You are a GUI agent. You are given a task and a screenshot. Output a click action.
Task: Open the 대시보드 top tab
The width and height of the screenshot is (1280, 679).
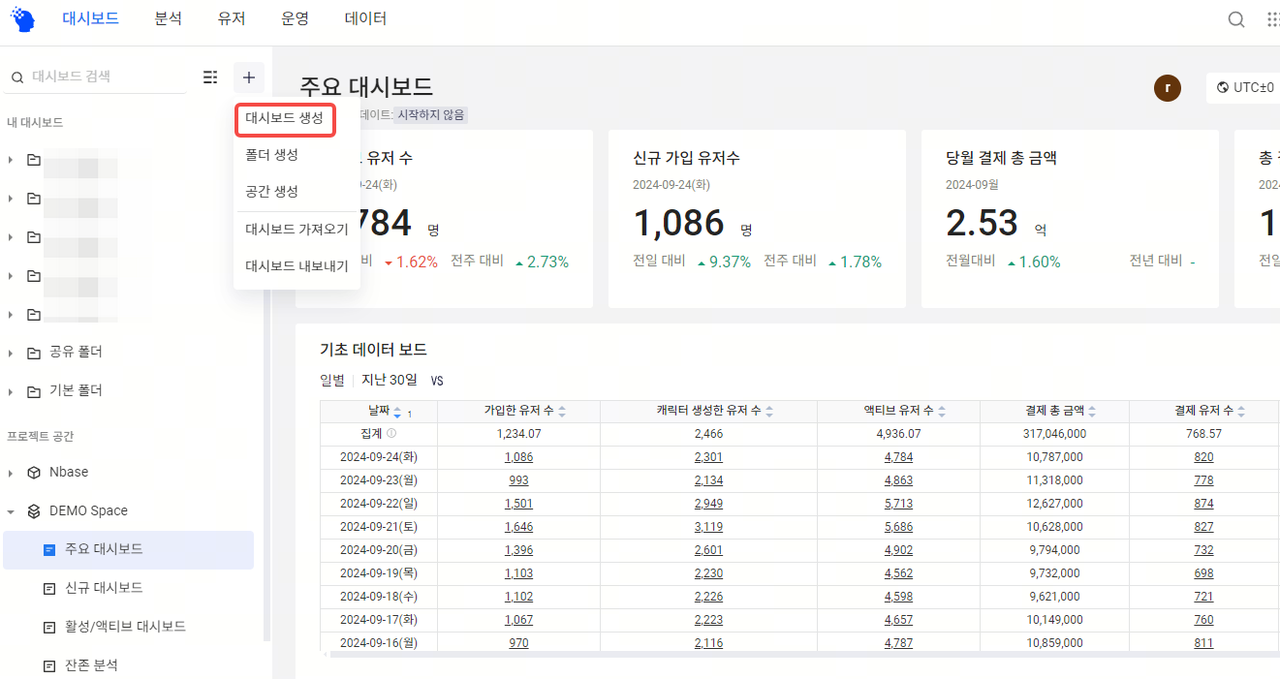tap(90, 19)
